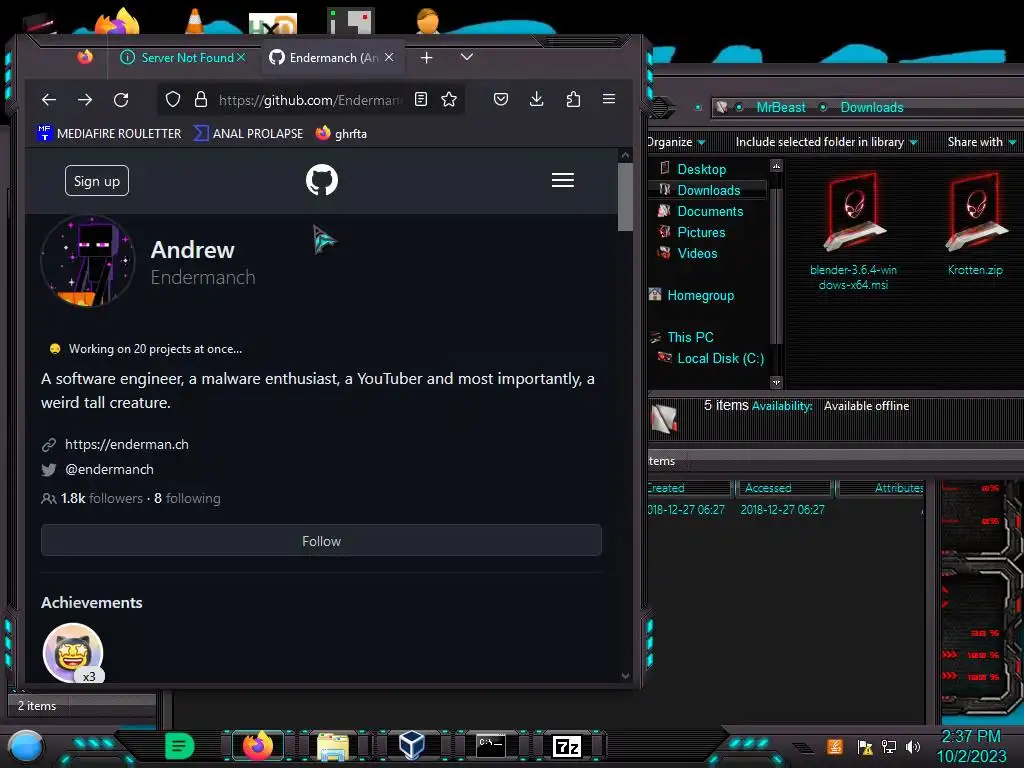Open Local Disk (C:) in sidebar
This screenshot has height=768, width=1024.
(720, 359)
